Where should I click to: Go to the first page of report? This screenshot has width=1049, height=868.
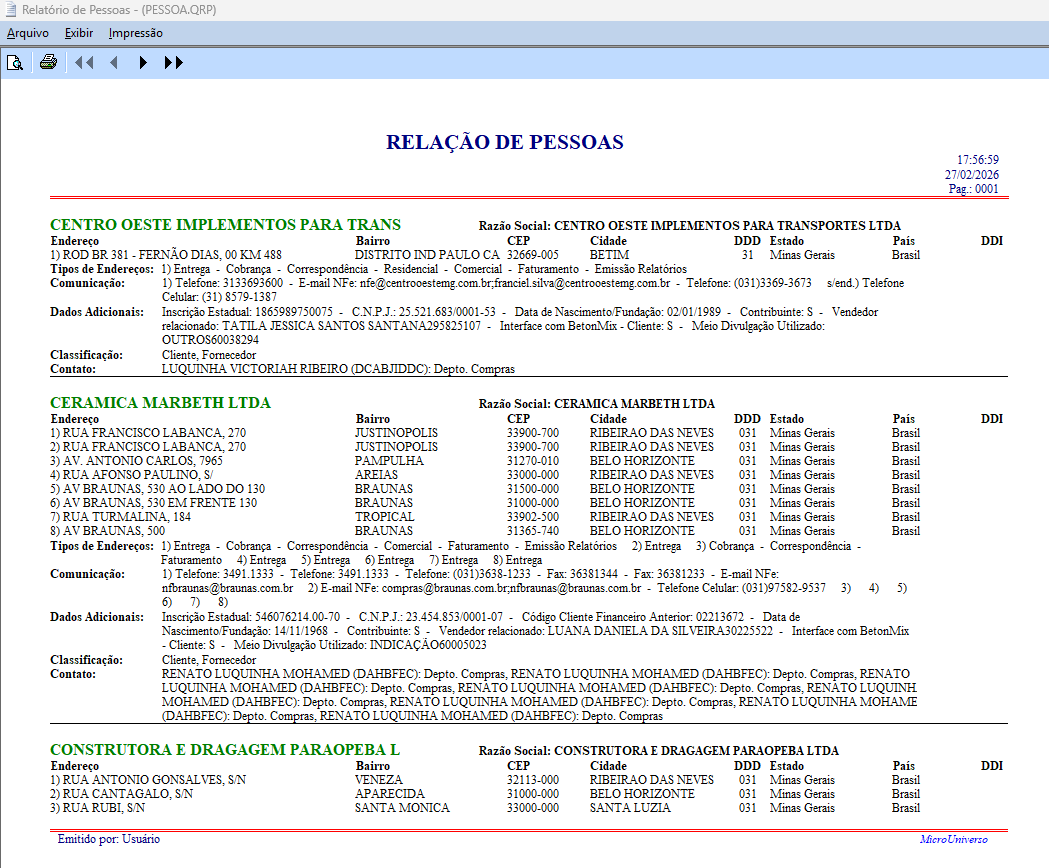tap(84, 63)
